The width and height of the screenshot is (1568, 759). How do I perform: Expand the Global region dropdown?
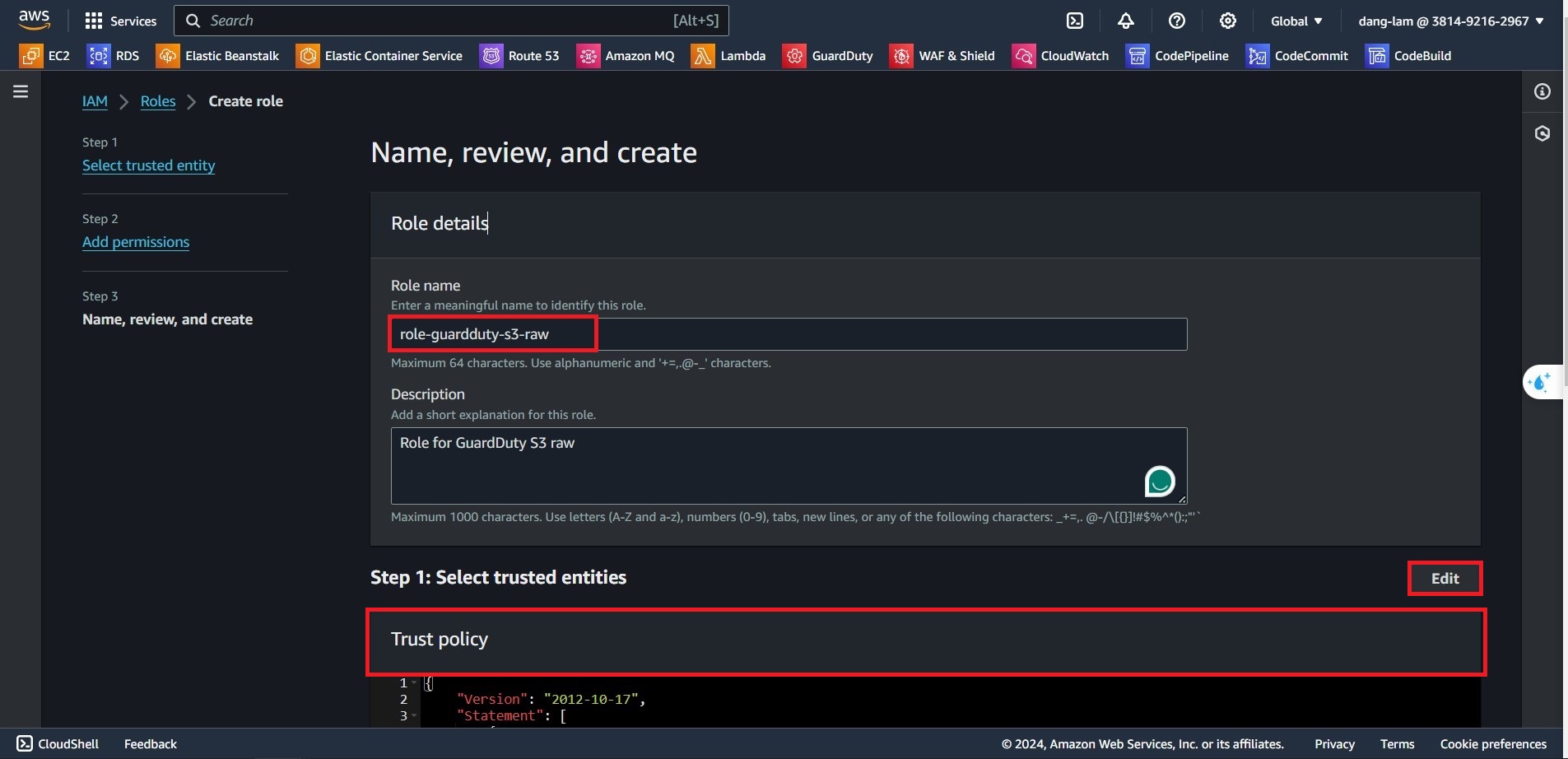click(x=1296, y=21)
